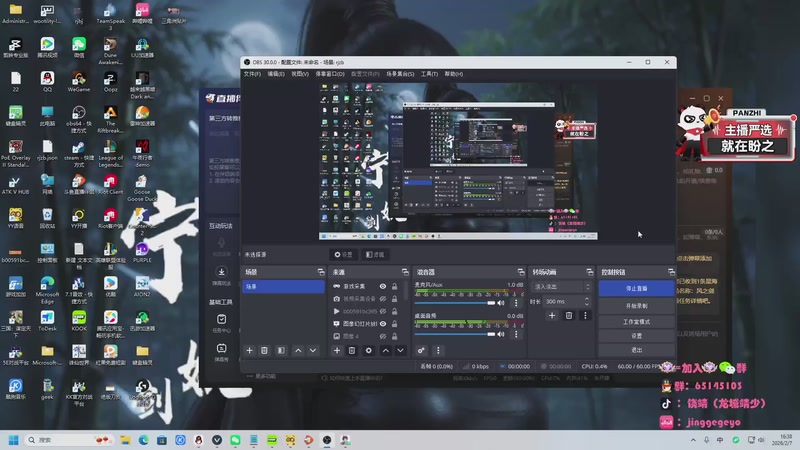Image resolution: width=800 pixels, height=450 pixels.
Task: Open the 滤镜 filters button above sources
Action: pos(375,255)
